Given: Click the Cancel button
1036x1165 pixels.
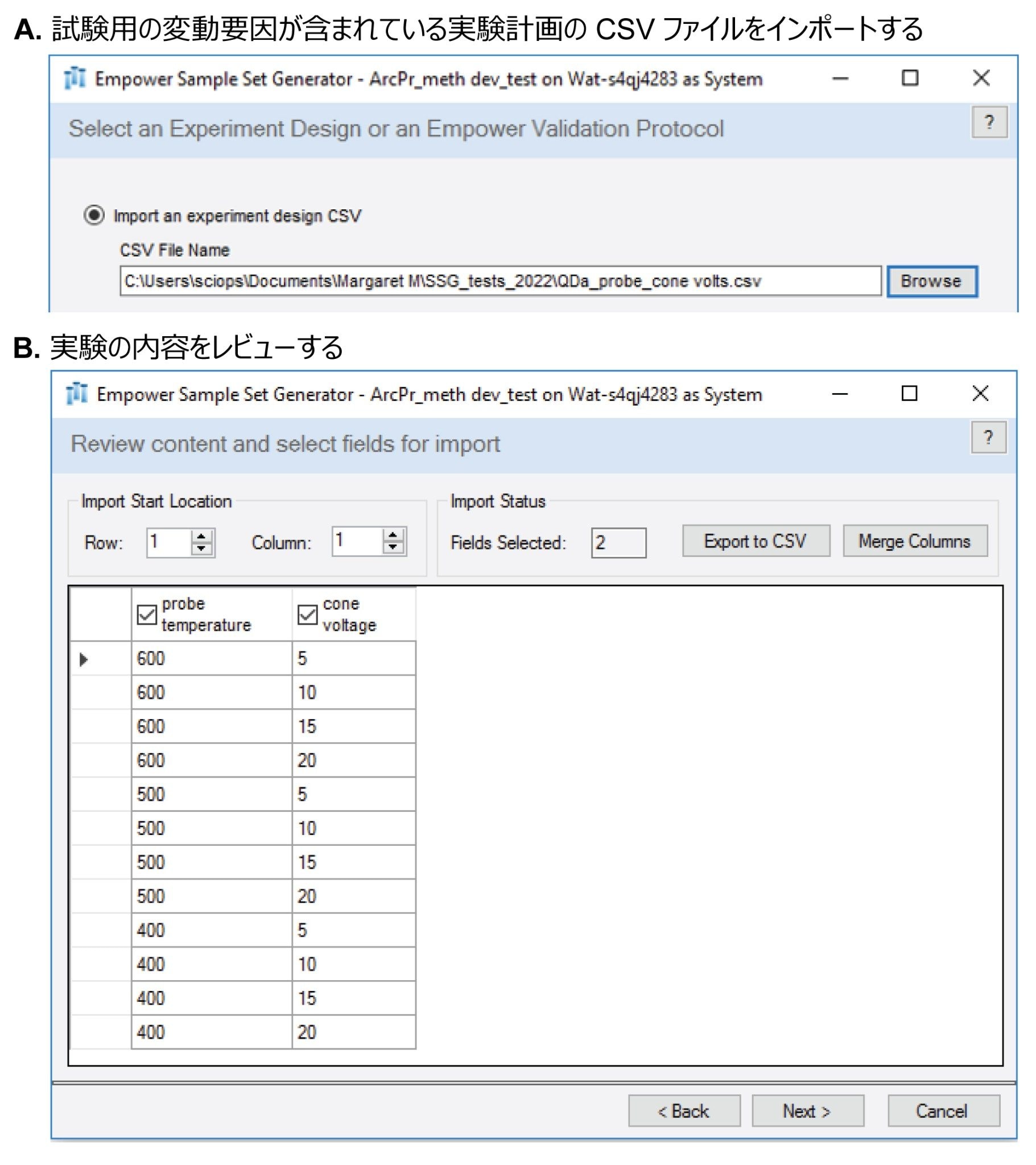Looking at the screenshot, I should (x=943, y=1111).
